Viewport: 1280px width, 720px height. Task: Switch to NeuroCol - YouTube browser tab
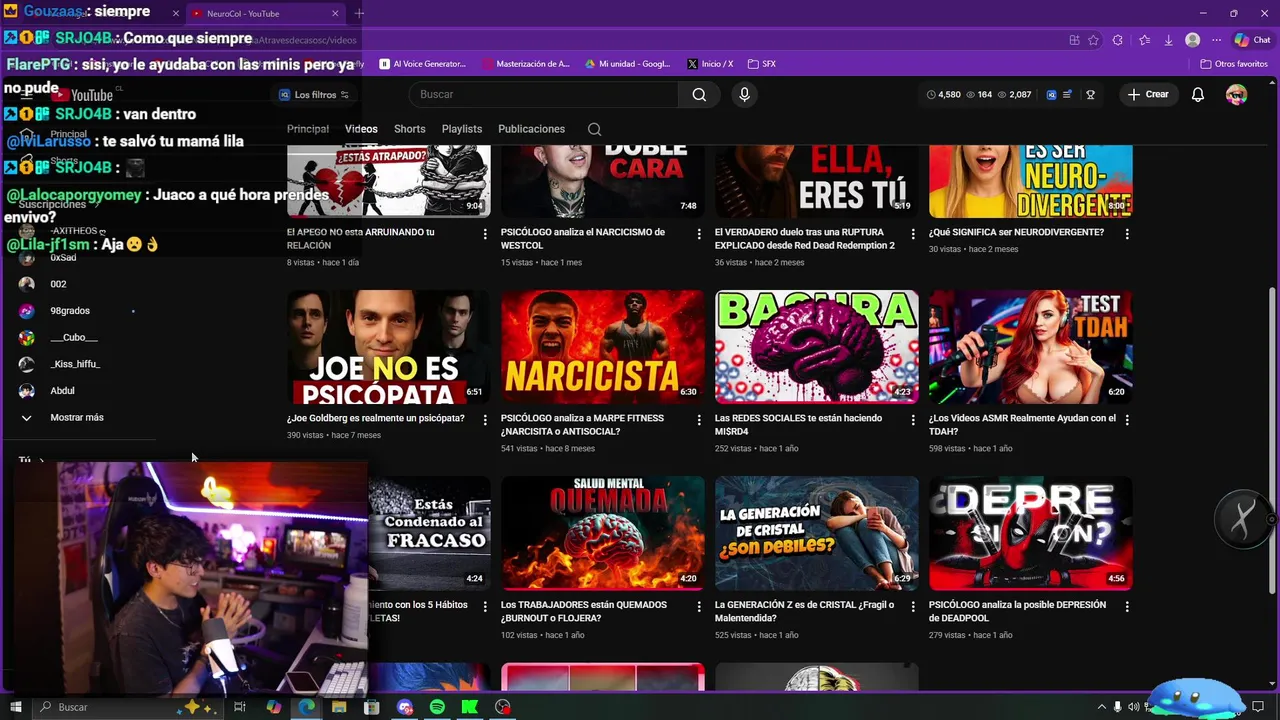point(265,13)
